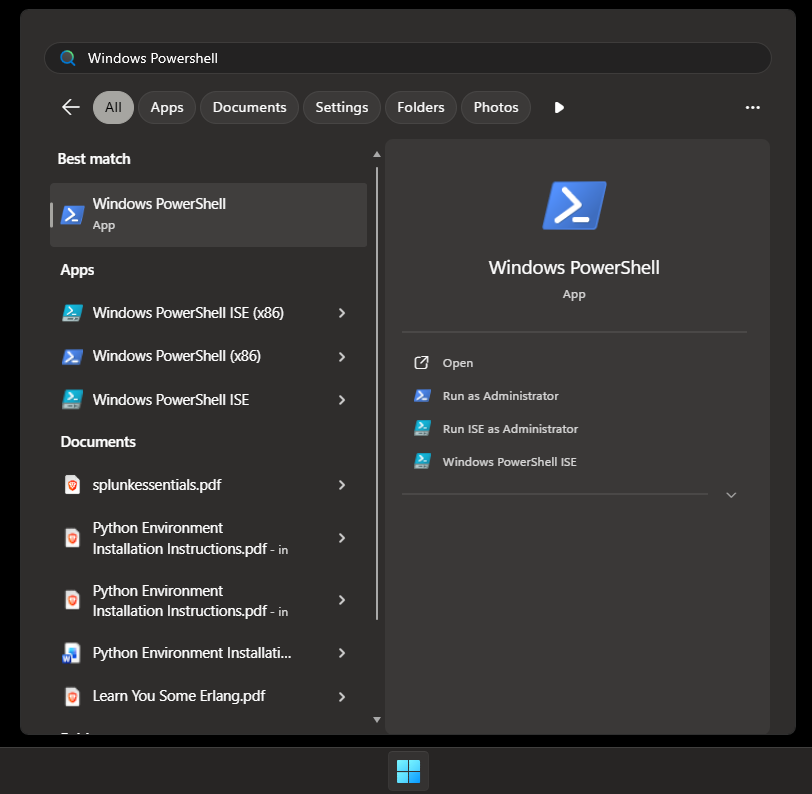This screenshot has height=794, width=812.
Task: Expand Windows PowerShell (x86) options chevron
Action: [x=342, y=357]
